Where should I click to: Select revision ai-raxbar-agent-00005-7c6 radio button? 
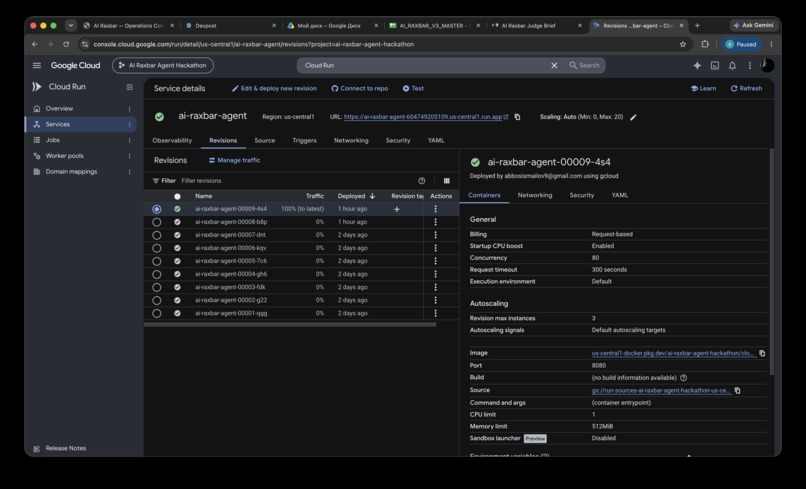click(156, 261)
